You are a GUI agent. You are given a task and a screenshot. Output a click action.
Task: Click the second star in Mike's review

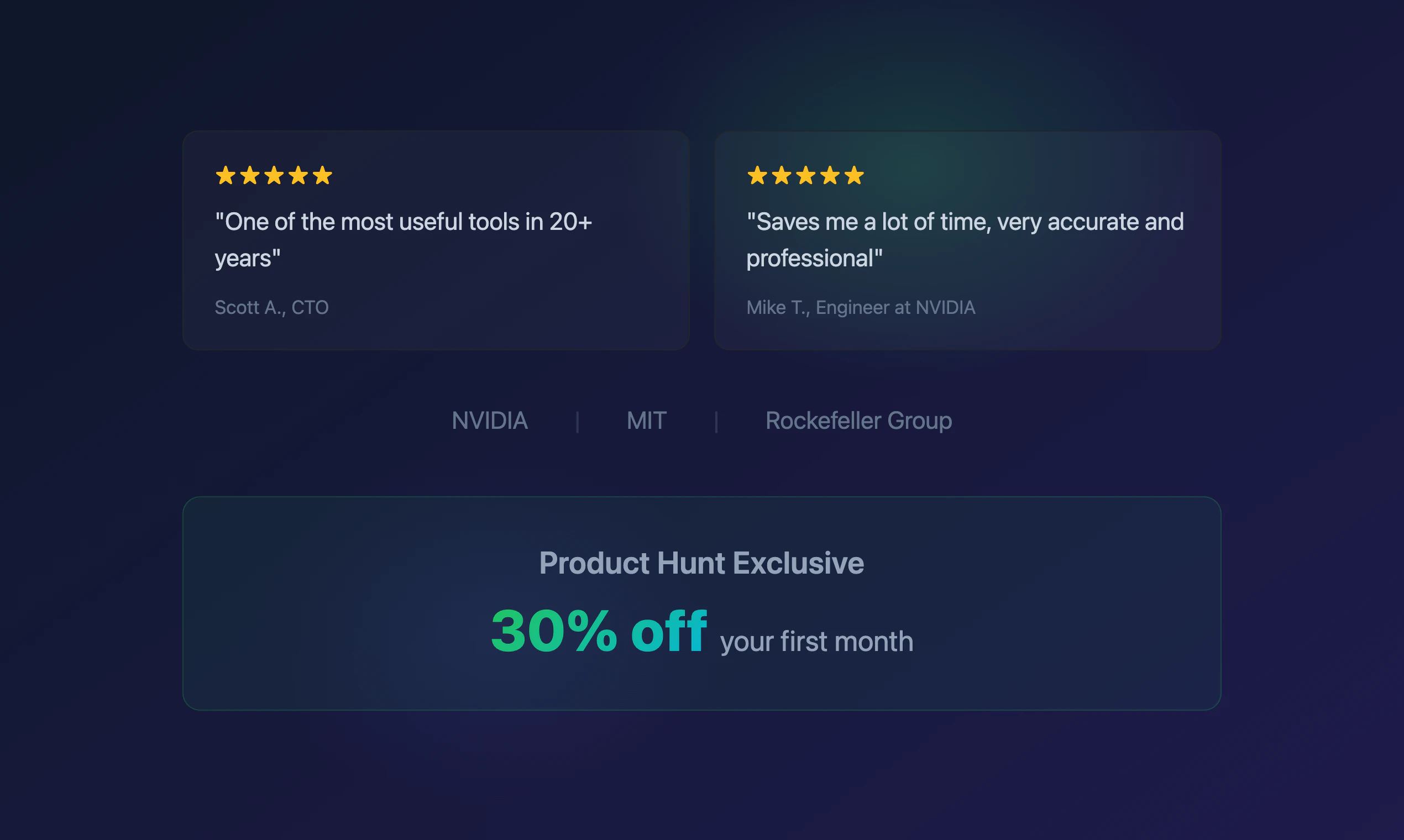click(x=781, y=176)
